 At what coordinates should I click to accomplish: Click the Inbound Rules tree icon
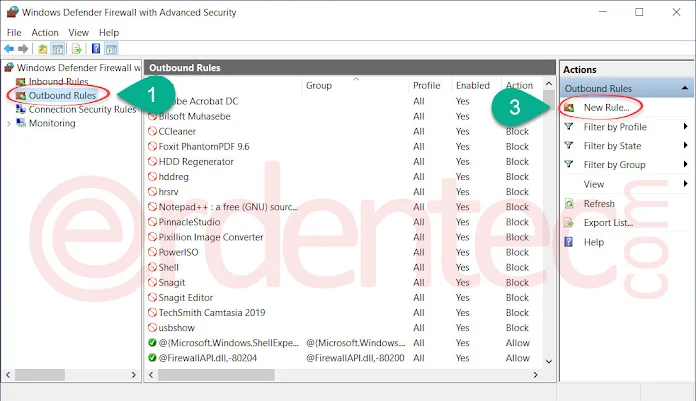tap(20, 82)
